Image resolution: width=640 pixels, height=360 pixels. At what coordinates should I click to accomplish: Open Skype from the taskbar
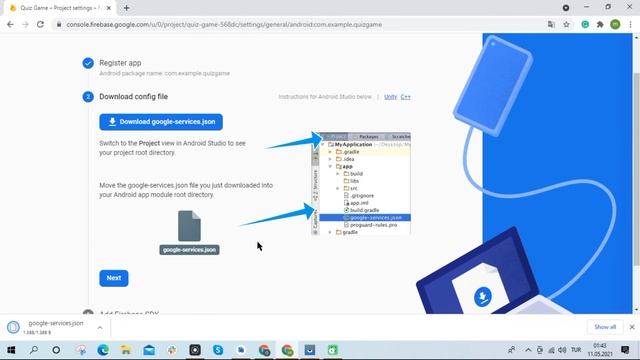218,350
